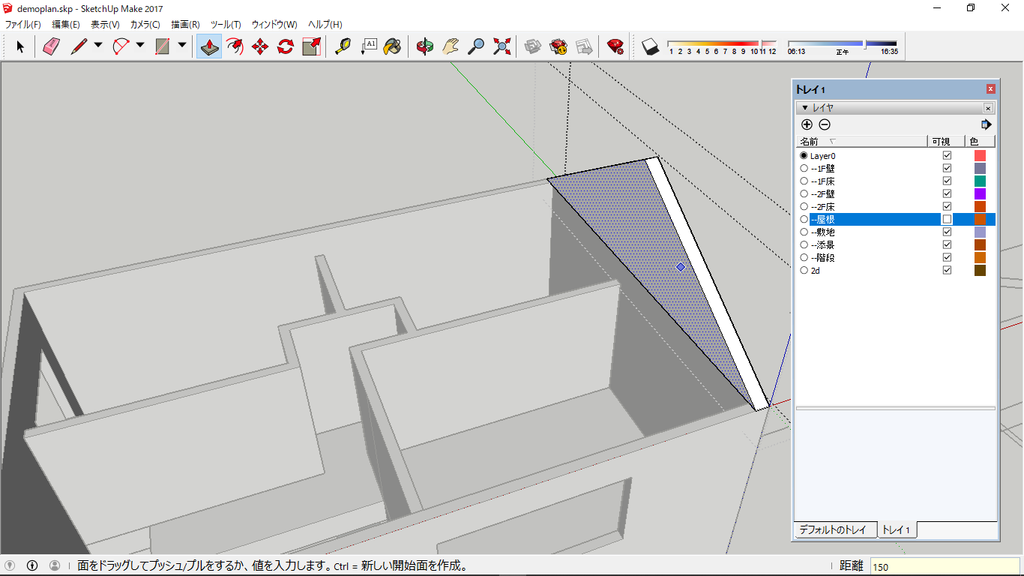Close the レイヤ panel section
Image resolution: width=1024 pixels, height=576 pixels.
coord(988,108)
